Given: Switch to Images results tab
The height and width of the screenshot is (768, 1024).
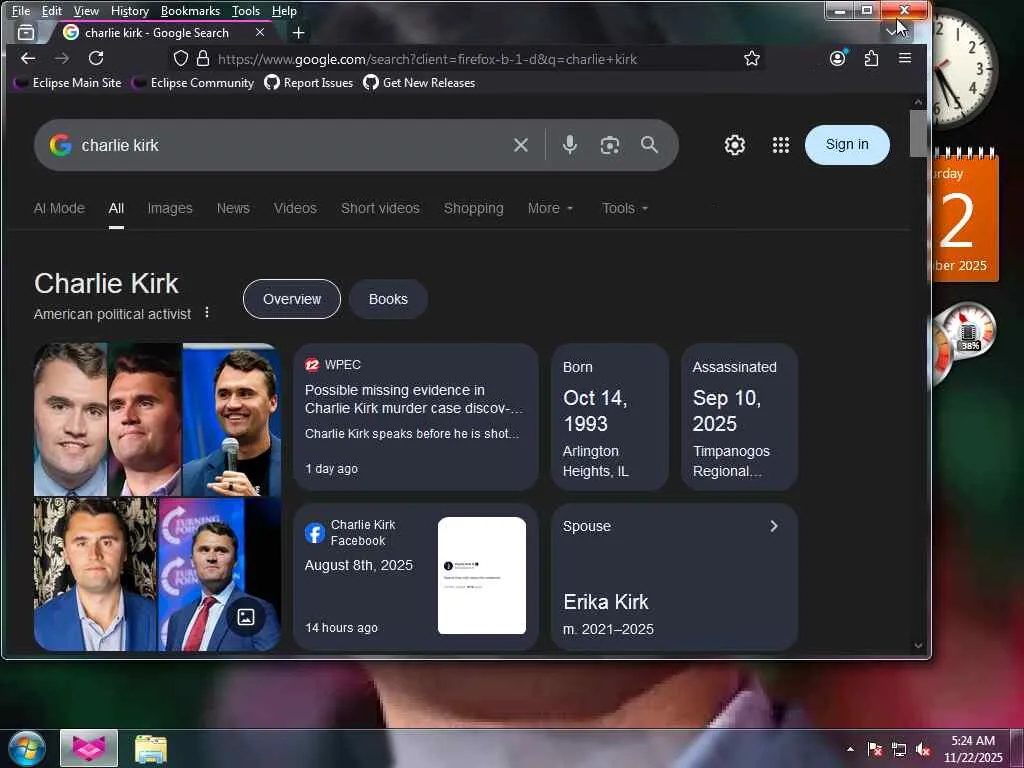Looking at the screenshot, I should (170, 208).
